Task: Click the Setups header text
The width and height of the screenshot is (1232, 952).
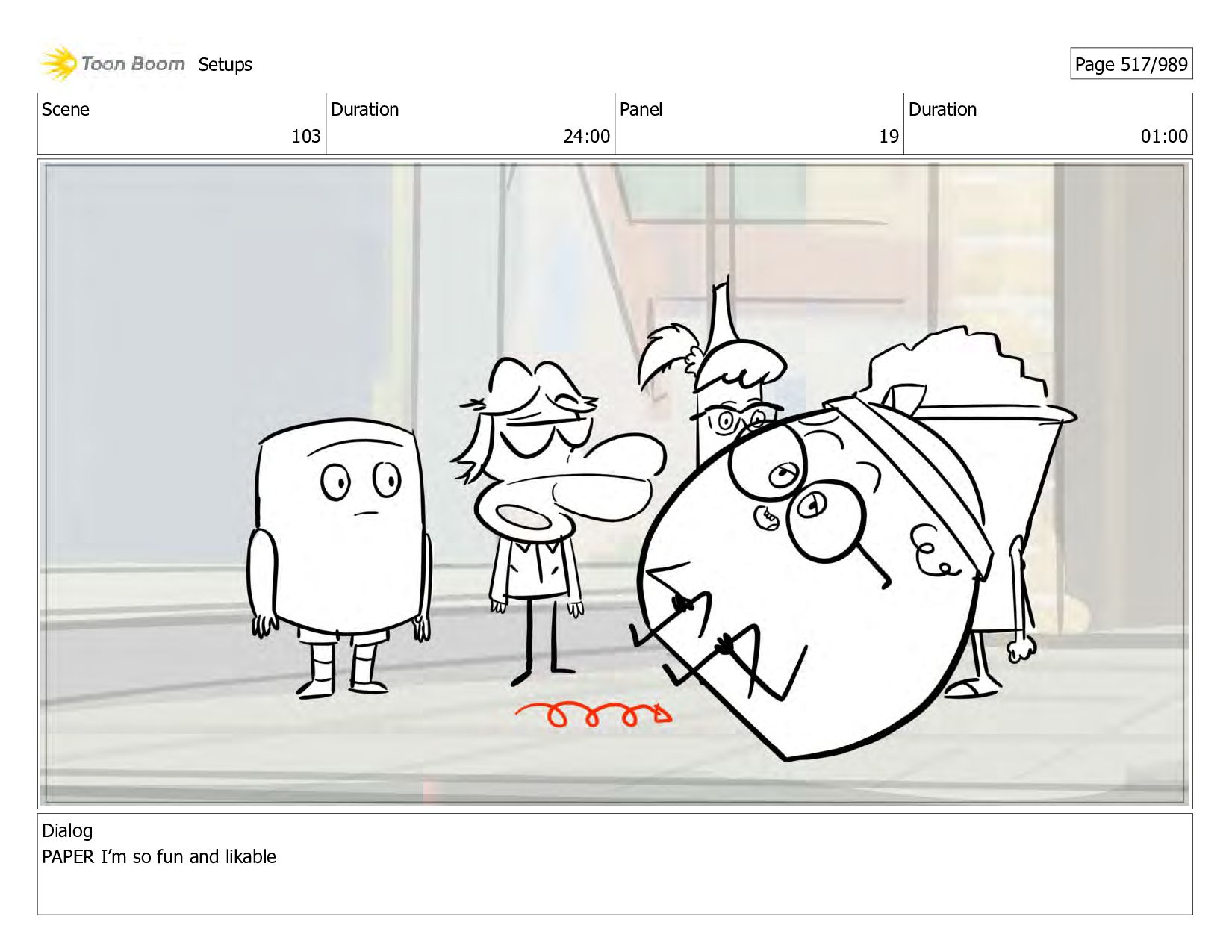Action: [x=225, y=65]
